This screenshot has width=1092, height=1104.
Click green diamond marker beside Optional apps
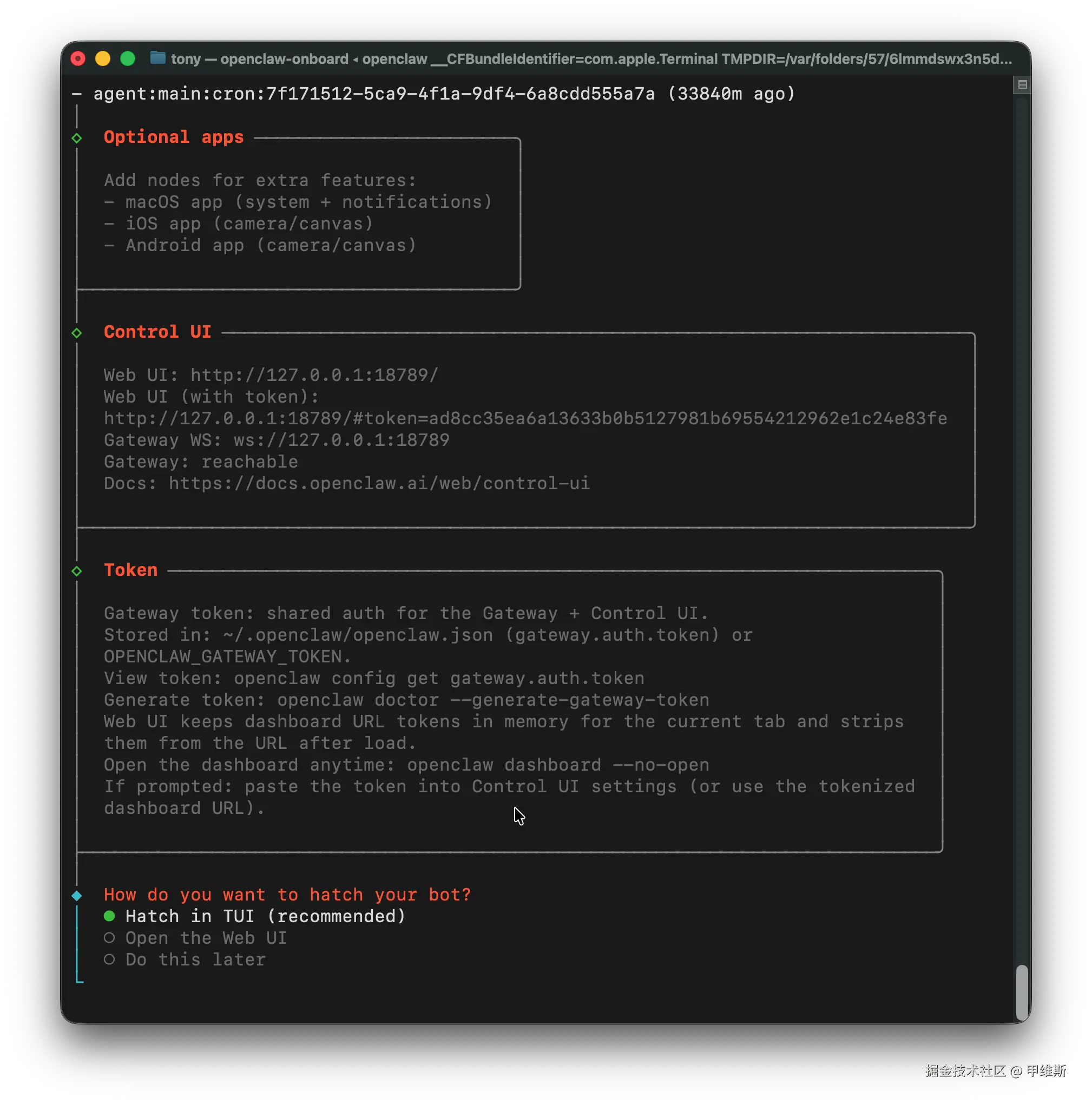pyautogui.click(x=77, y=139)
